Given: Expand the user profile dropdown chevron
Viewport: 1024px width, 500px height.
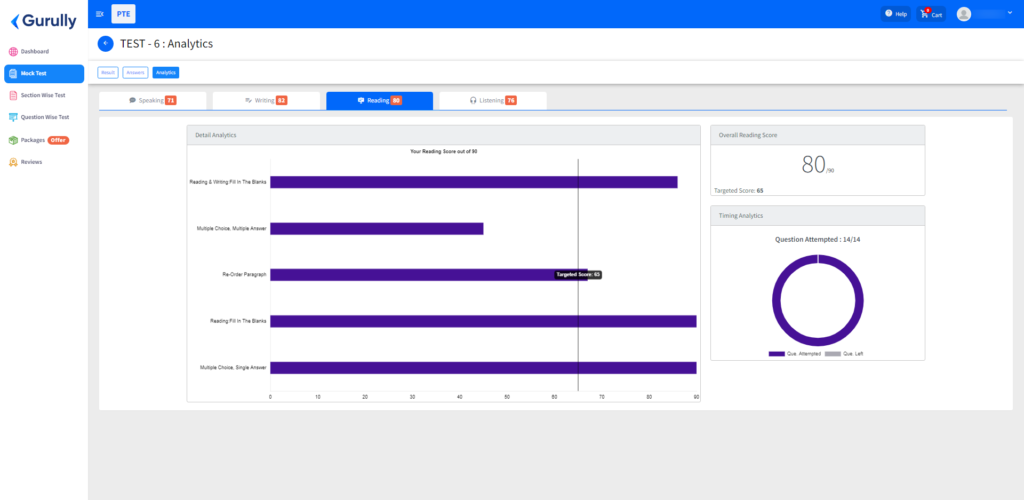Looking at the screenshot, I should point(1010,12).
